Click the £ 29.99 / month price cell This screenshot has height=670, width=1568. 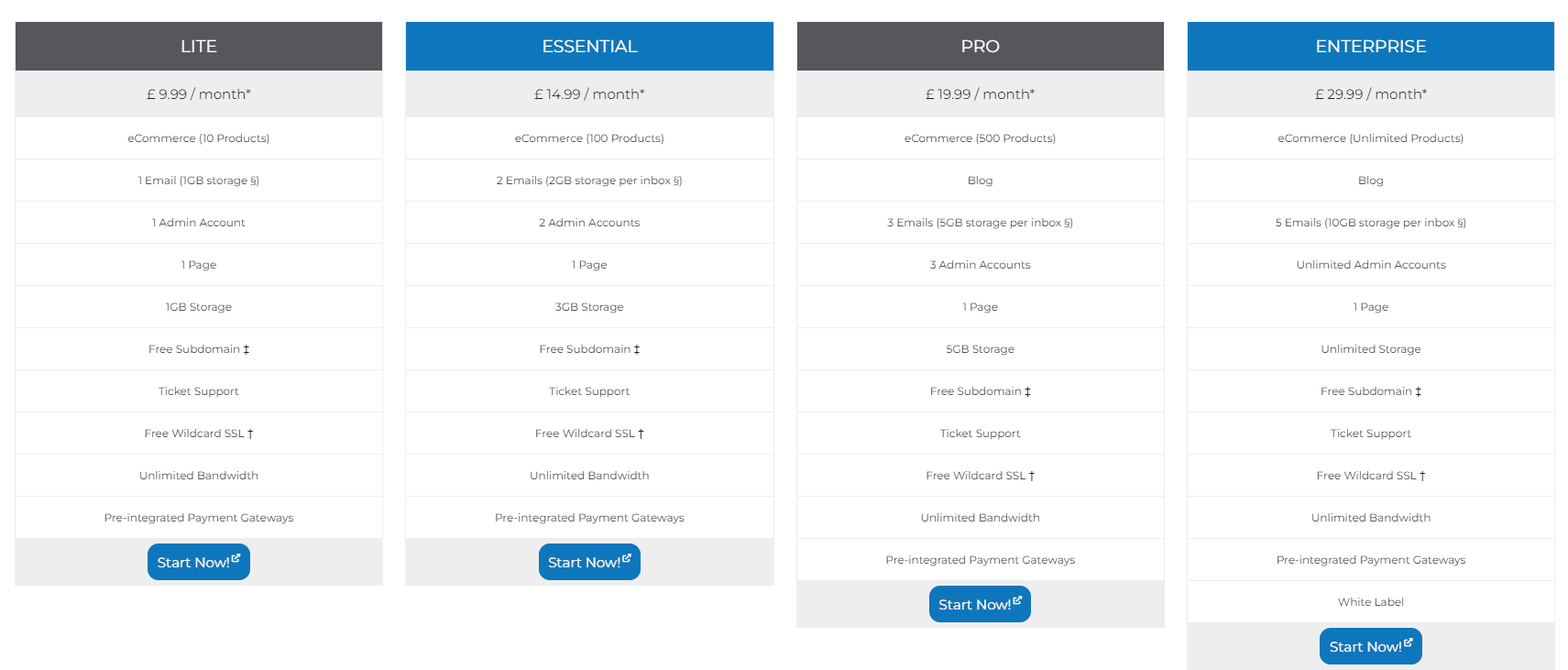point(1370,93)
